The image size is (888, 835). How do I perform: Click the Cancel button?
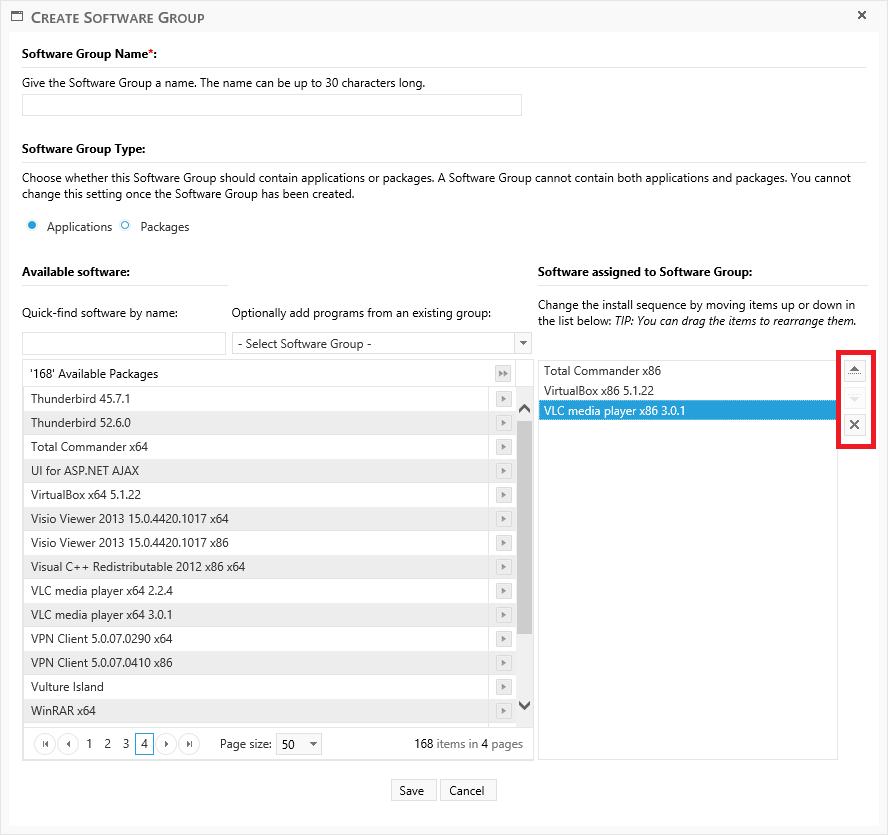pyautogui.click(x=467, y=790)
